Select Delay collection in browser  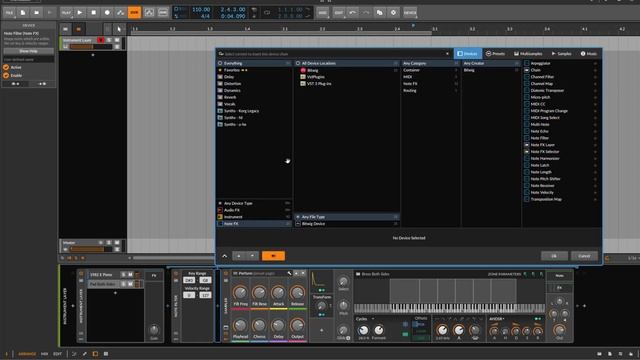254,77
